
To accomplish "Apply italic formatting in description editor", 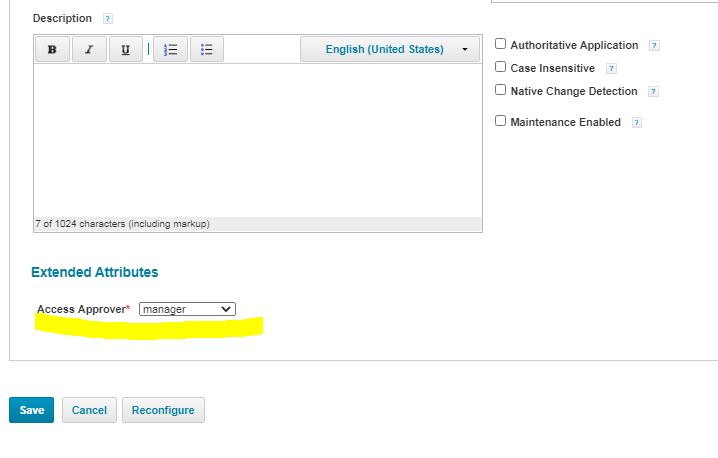I will [88, 50].
